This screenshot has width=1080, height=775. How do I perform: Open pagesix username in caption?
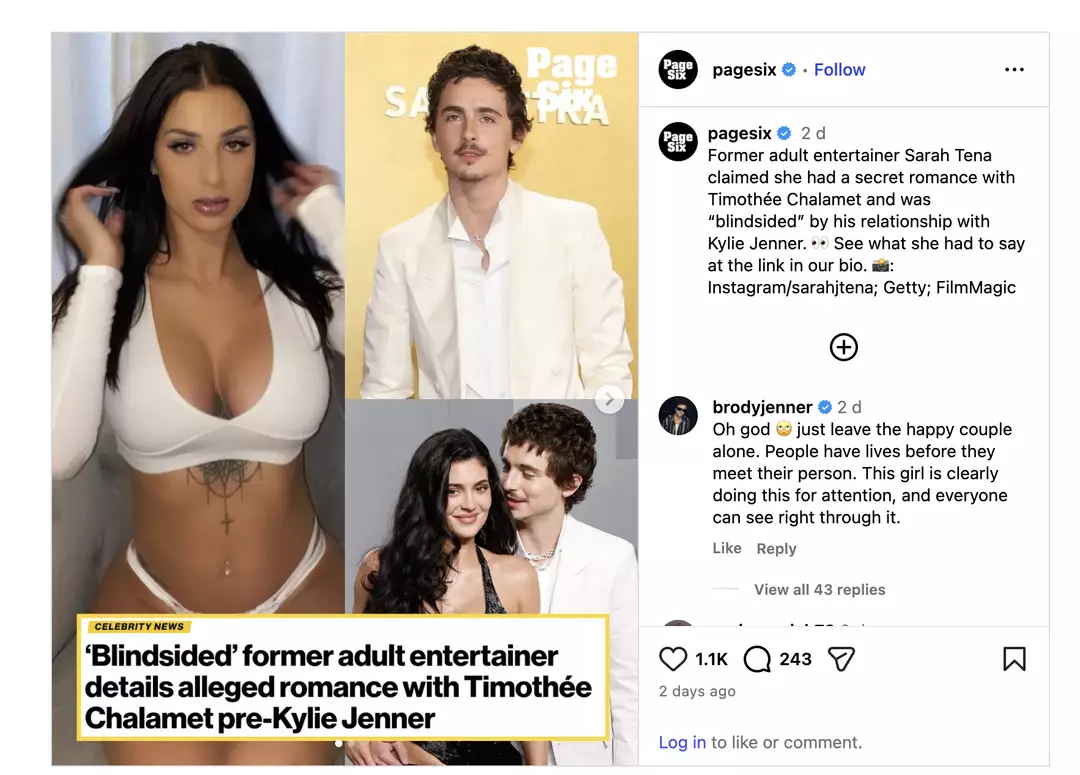click(740, 133)
